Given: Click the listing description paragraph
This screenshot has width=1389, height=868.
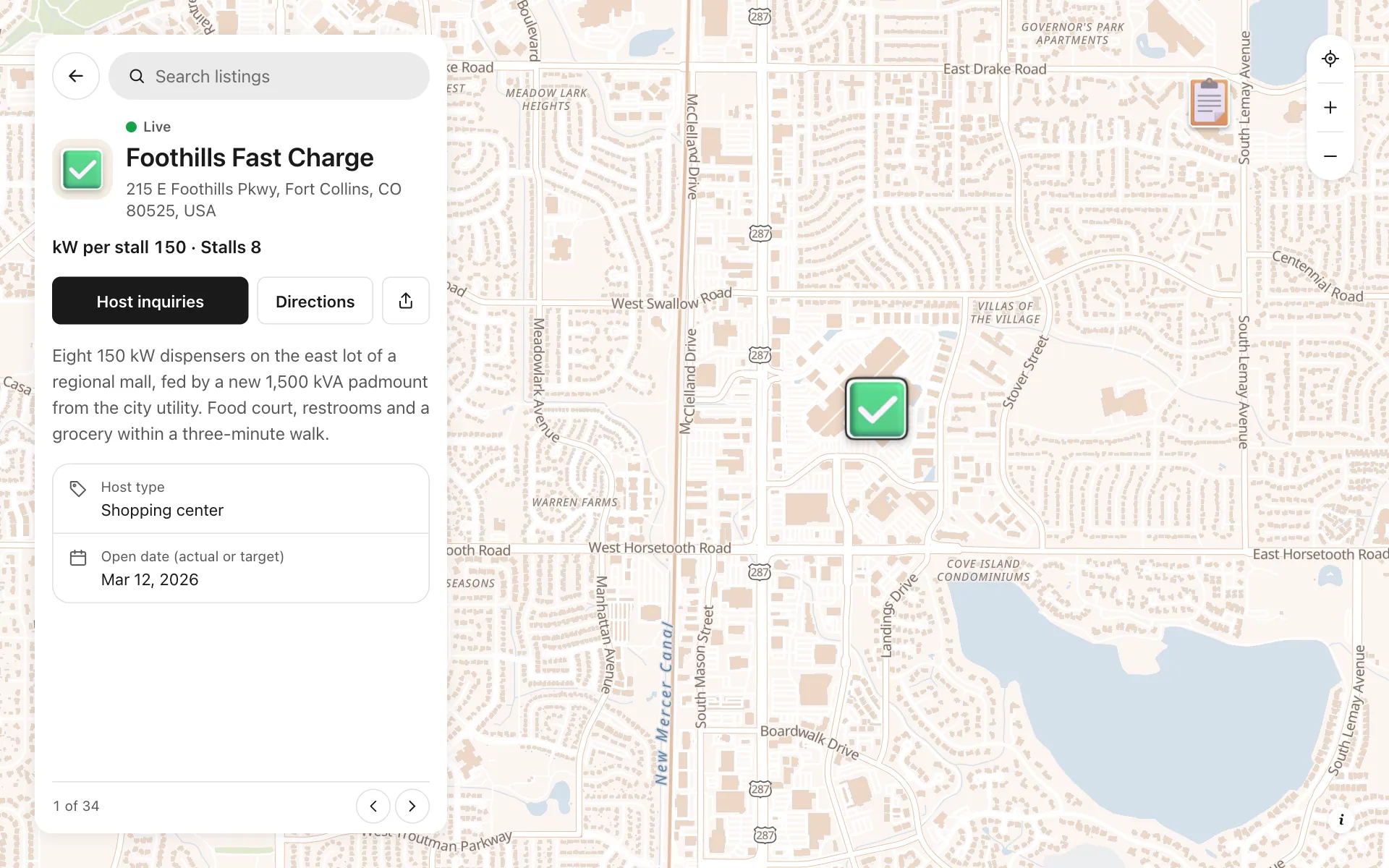Looking at the screenshot, I should [x=241, y=395].
